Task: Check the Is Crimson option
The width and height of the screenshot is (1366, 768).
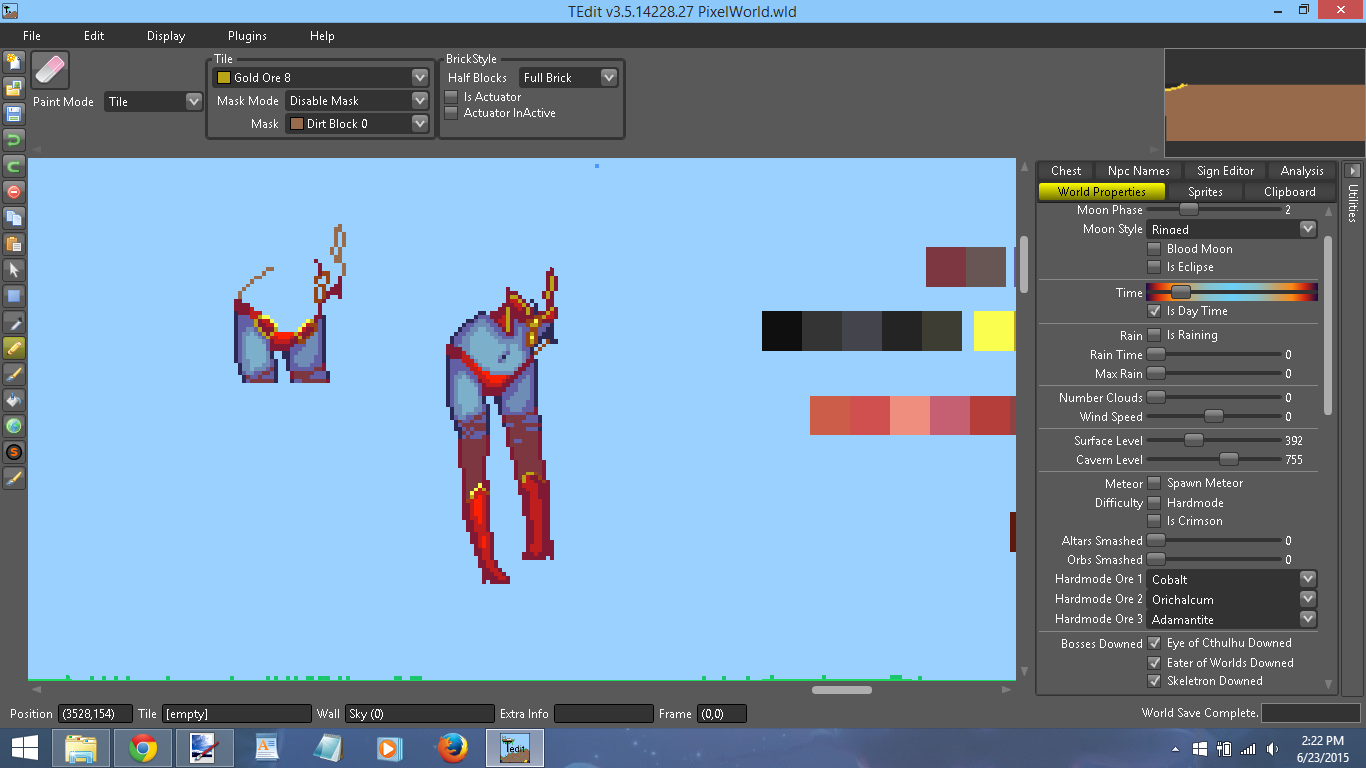Action: click(1154, 521)
